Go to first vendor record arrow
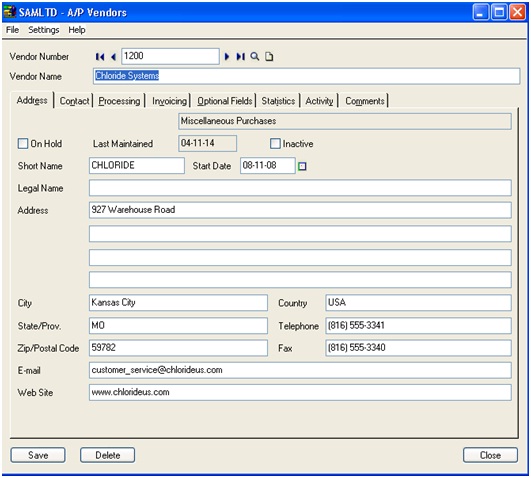The height and width of the screenshot is (478, 531). pyautogui.click(x=100, y=57)
